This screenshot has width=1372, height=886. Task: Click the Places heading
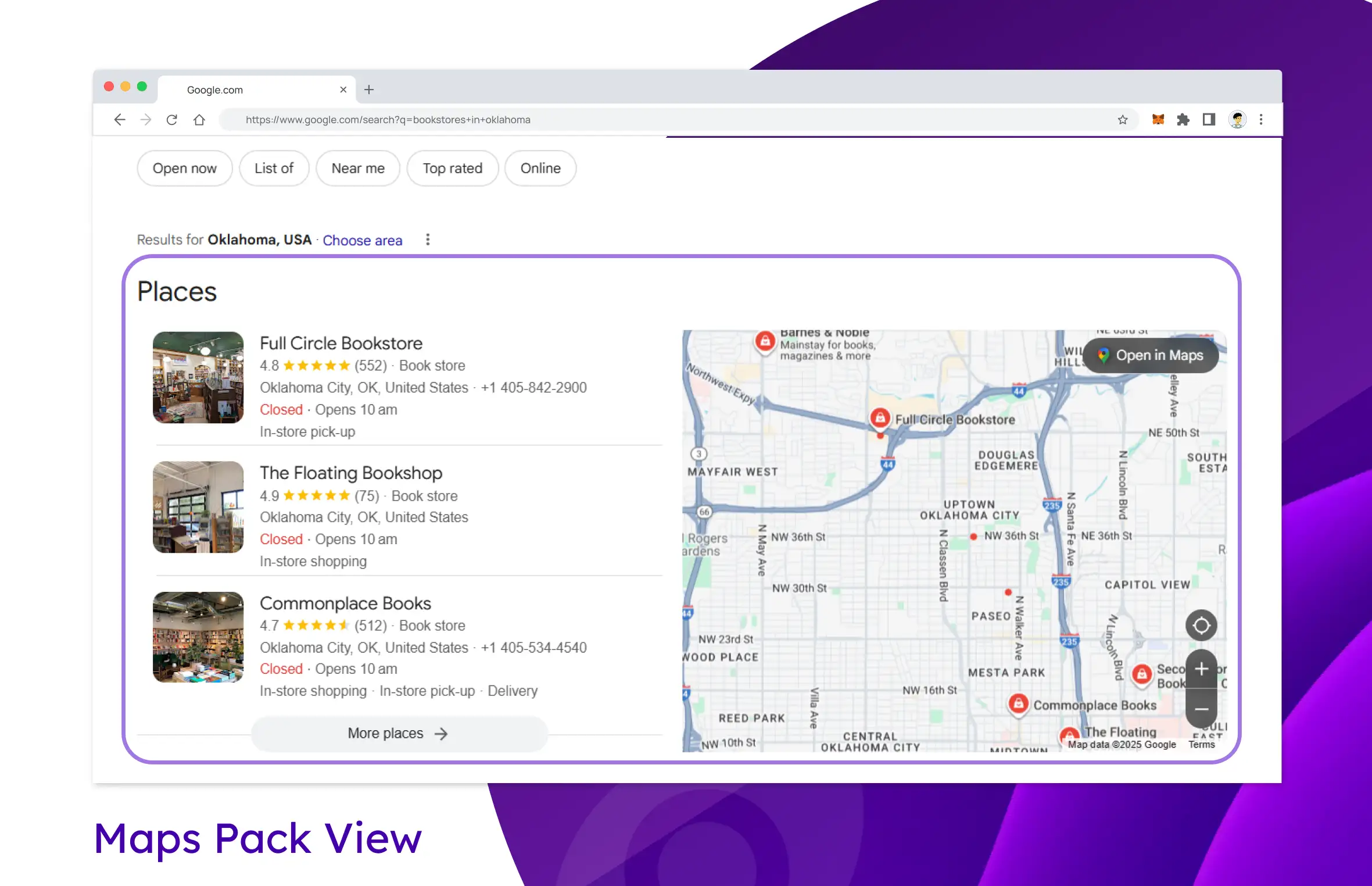click(x=177, y=292)
